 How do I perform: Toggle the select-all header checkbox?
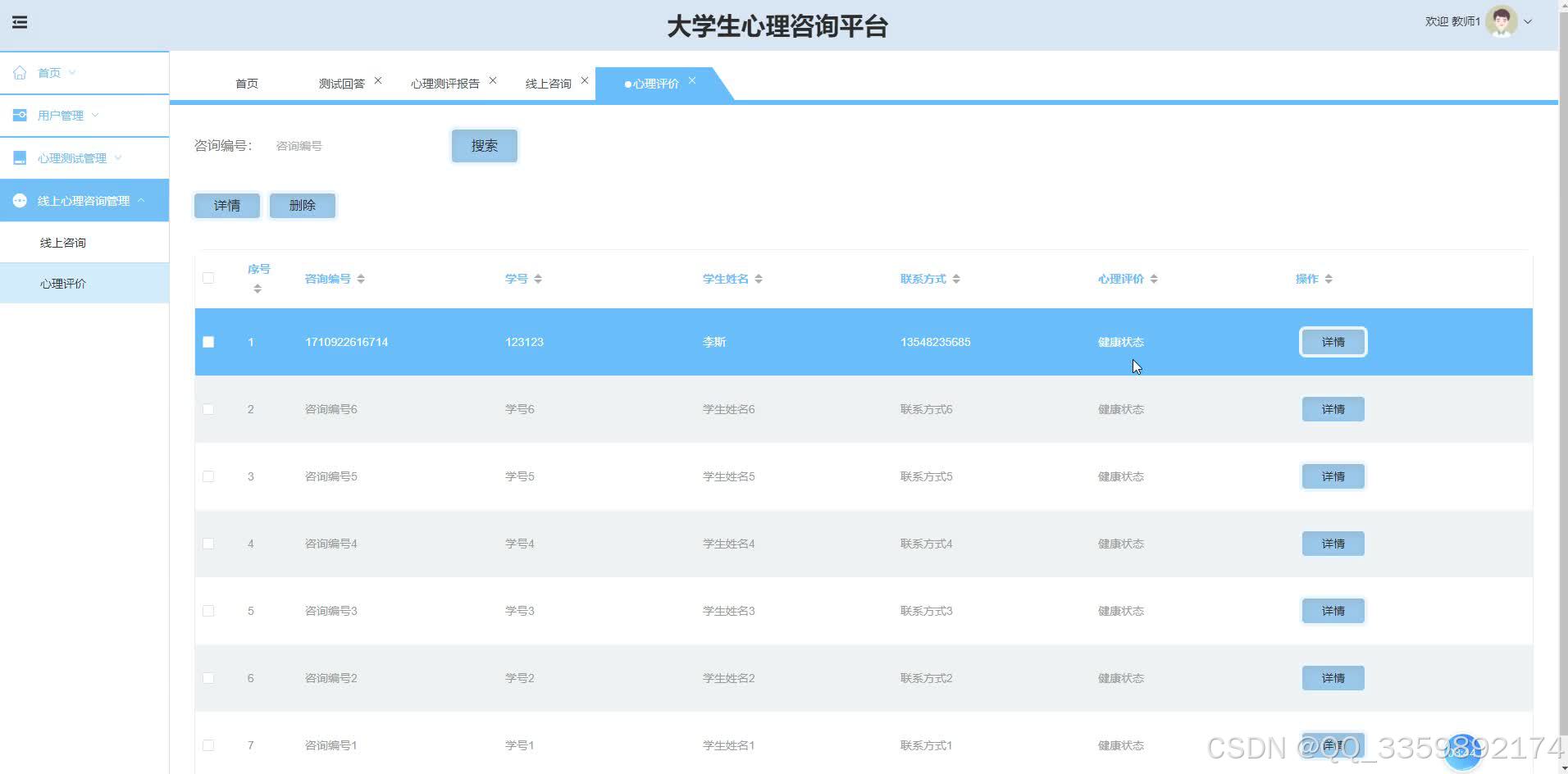pos(208,278)
